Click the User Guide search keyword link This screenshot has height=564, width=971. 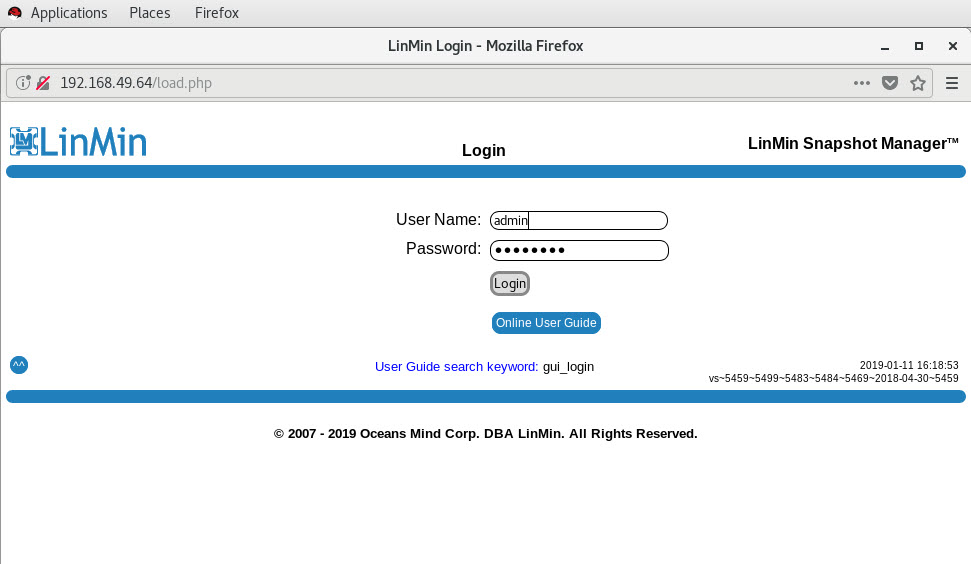point(456,367)
